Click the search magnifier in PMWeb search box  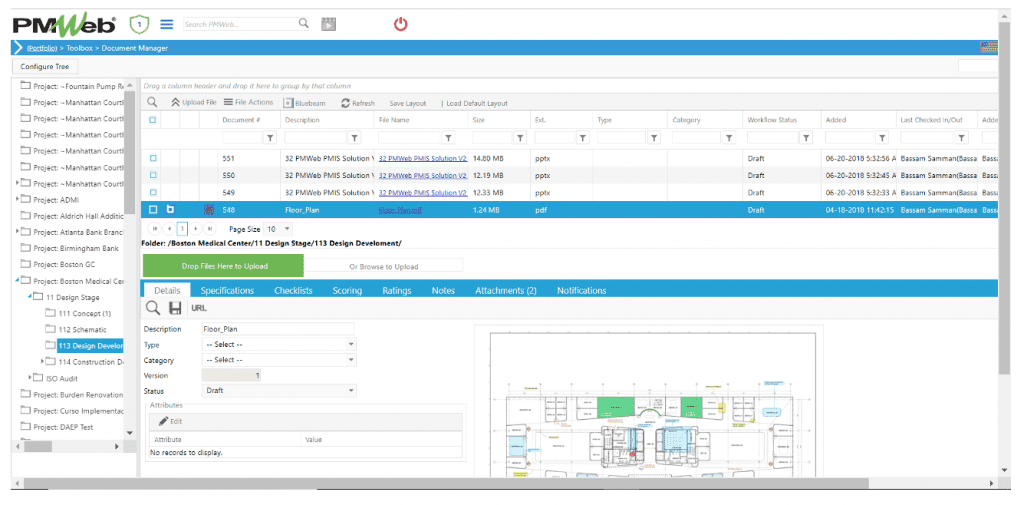pos(303,24)
